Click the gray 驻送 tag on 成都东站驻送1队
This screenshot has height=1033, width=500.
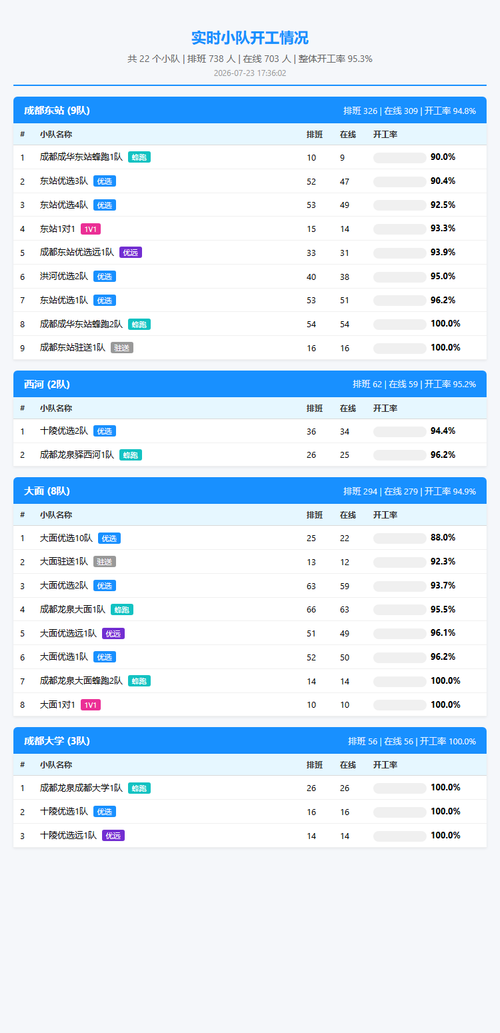tap(122, 348)
